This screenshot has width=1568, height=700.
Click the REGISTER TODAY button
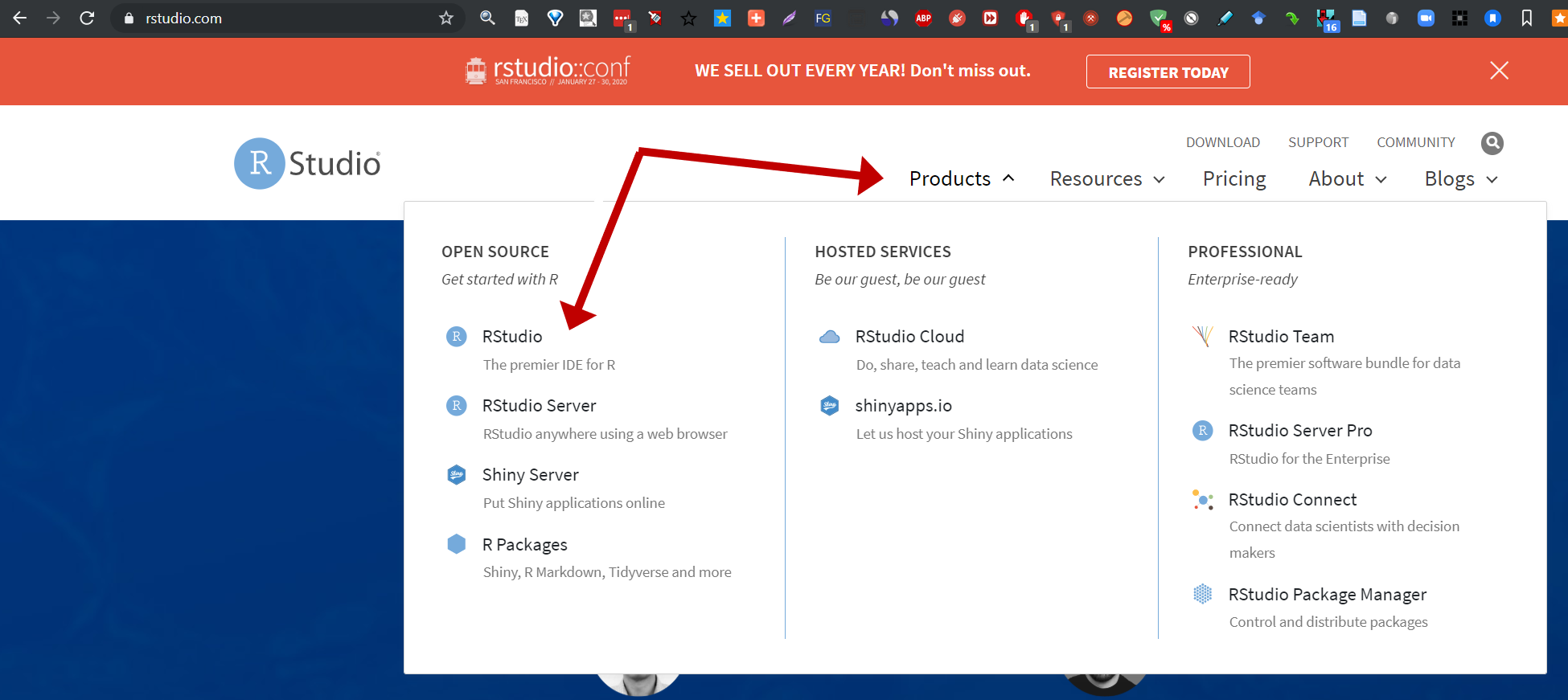1168,72
